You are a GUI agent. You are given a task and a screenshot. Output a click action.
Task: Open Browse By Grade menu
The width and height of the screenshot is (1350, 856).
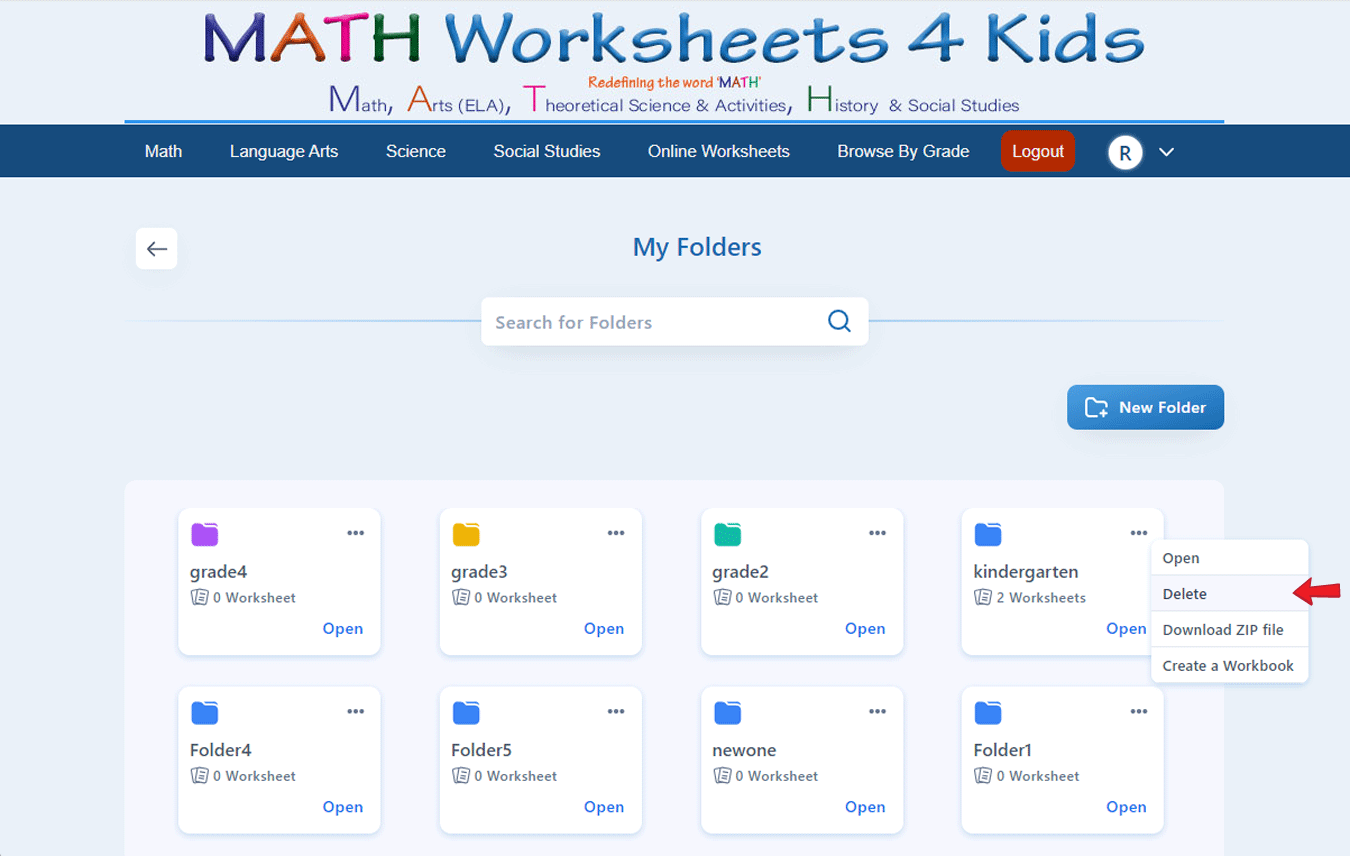pyautogui.click(x=903, y=151)
